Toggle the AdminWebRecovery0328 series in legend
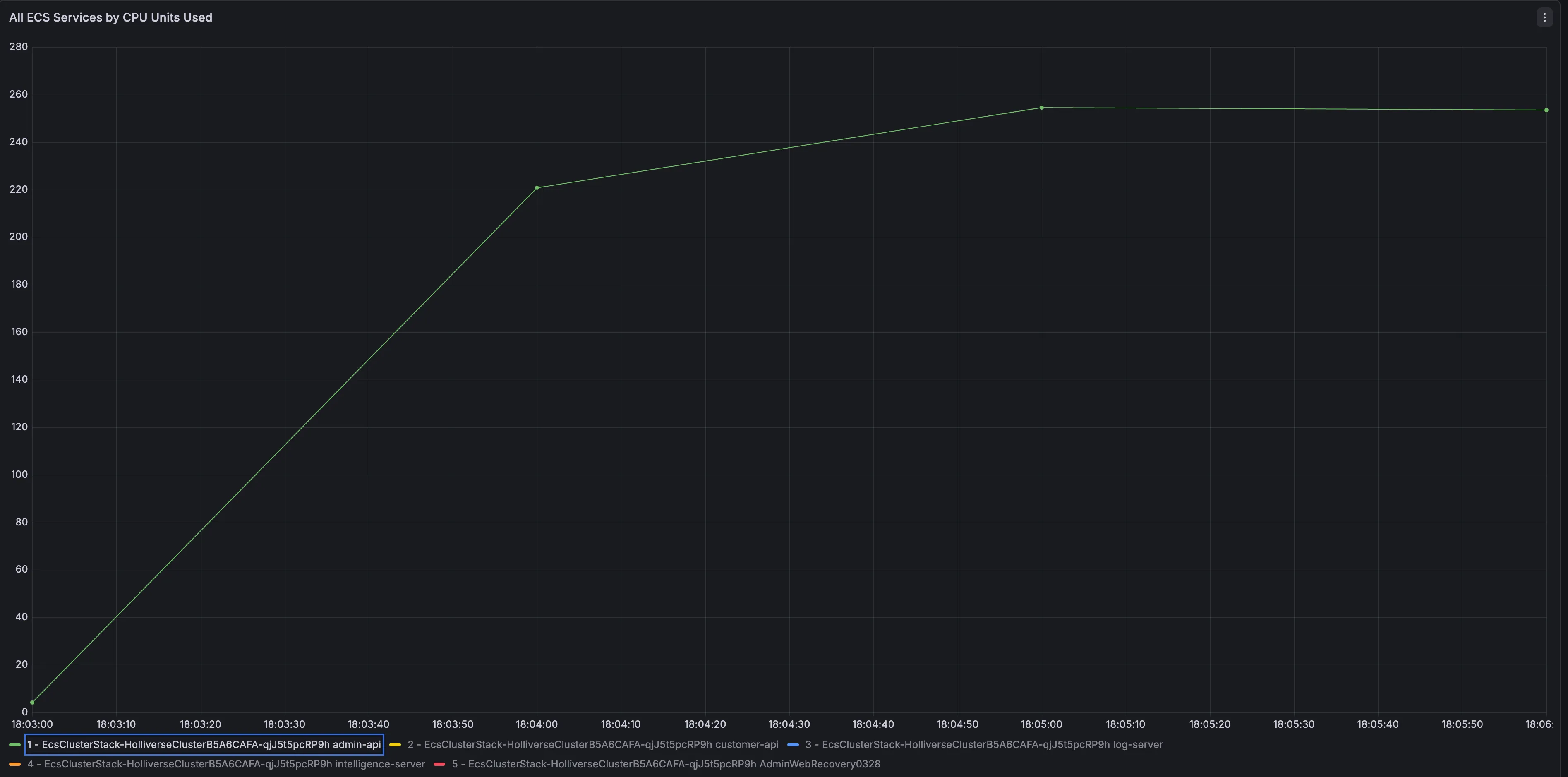Screen dimensions: 1568x777 point(666,764)
